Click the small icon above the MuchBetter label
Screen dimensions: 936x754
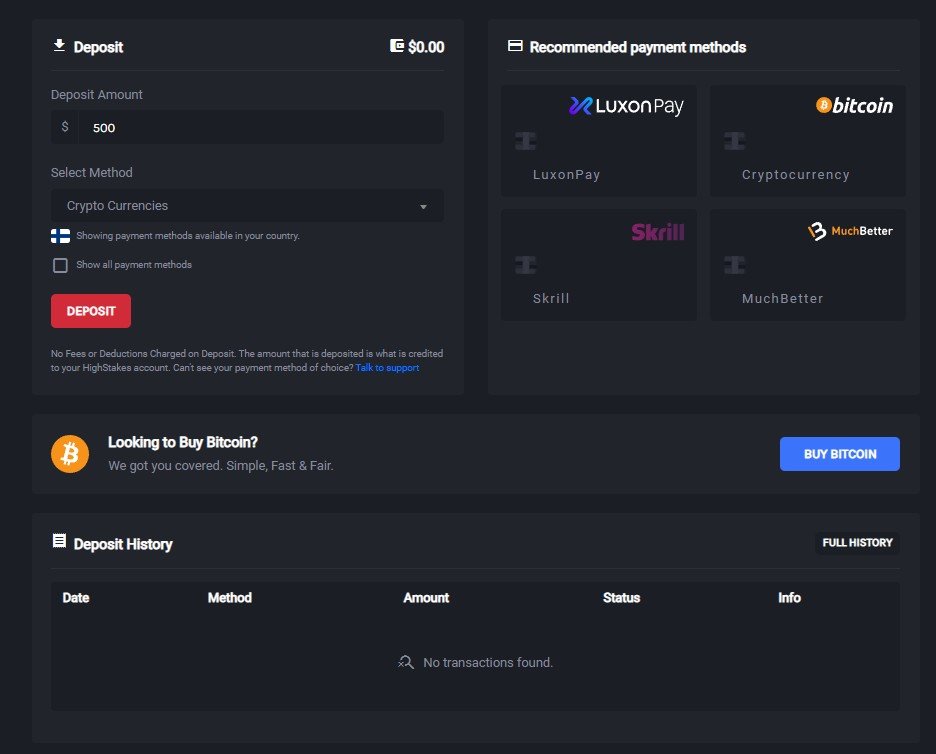734,264
